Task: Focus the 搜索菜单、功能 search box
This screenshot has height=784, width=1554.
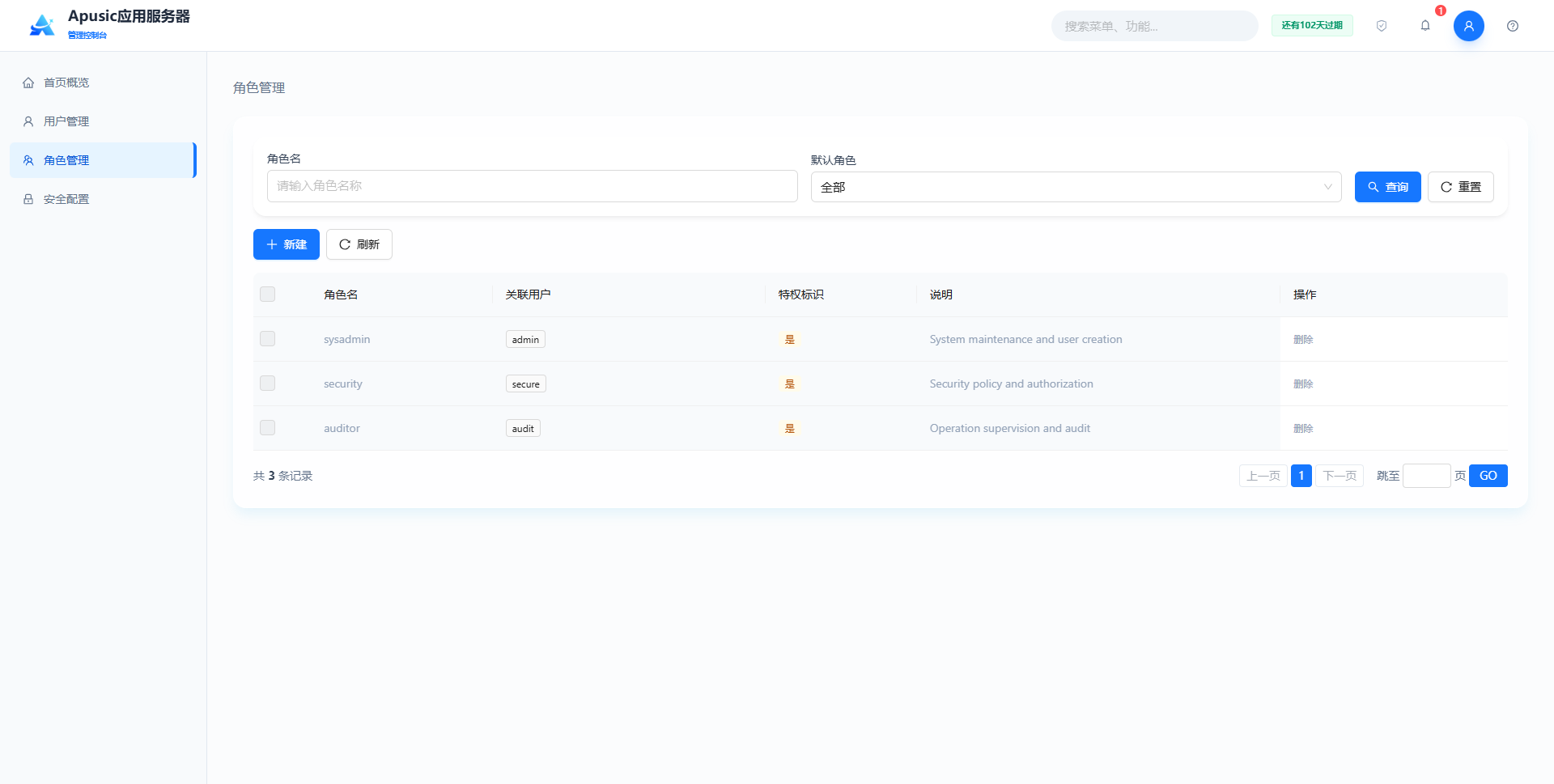Action: (1155, 26)
